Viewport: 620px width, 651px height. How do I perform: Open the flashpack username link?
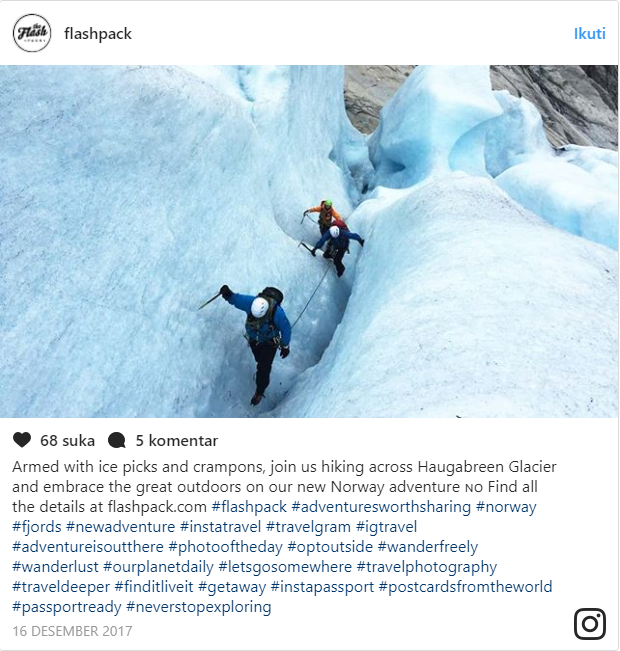point(98,34)
